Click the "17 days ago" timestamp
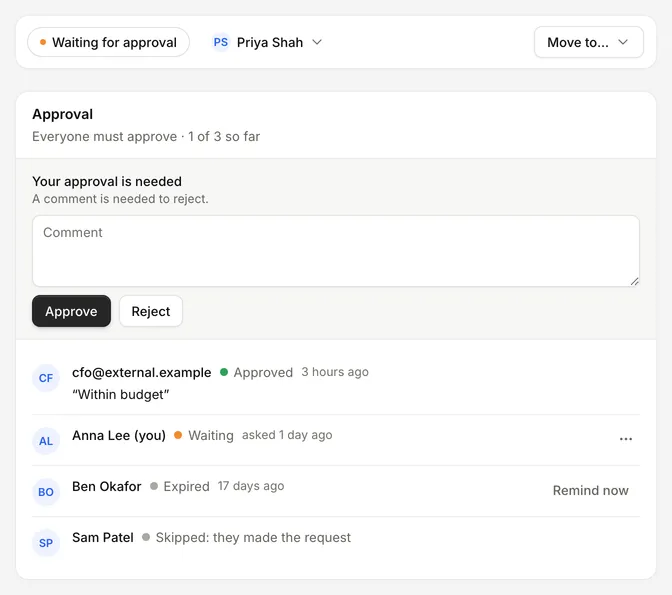The width and height of the screenshot is (672, 595). (251, 486)
